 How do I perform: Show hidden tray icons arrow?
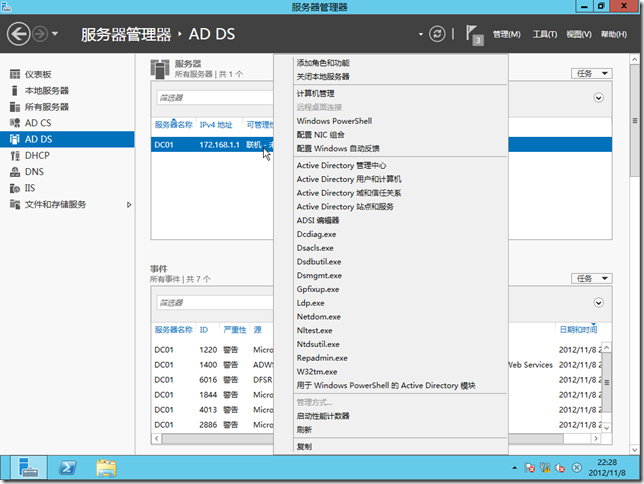[x=514, y=468]
